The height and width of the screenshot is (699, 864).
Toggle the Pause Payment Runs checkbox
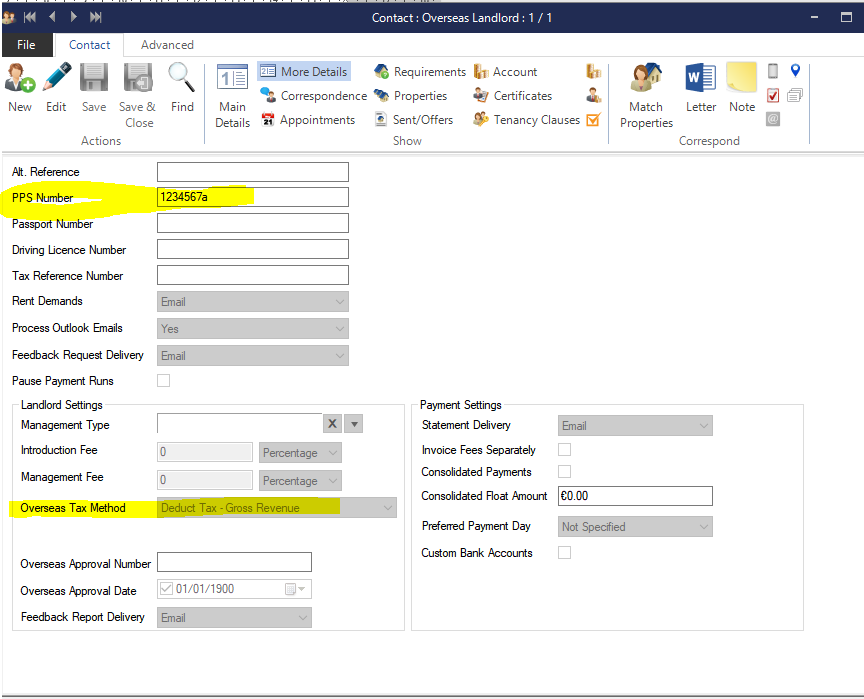point(164,381)
